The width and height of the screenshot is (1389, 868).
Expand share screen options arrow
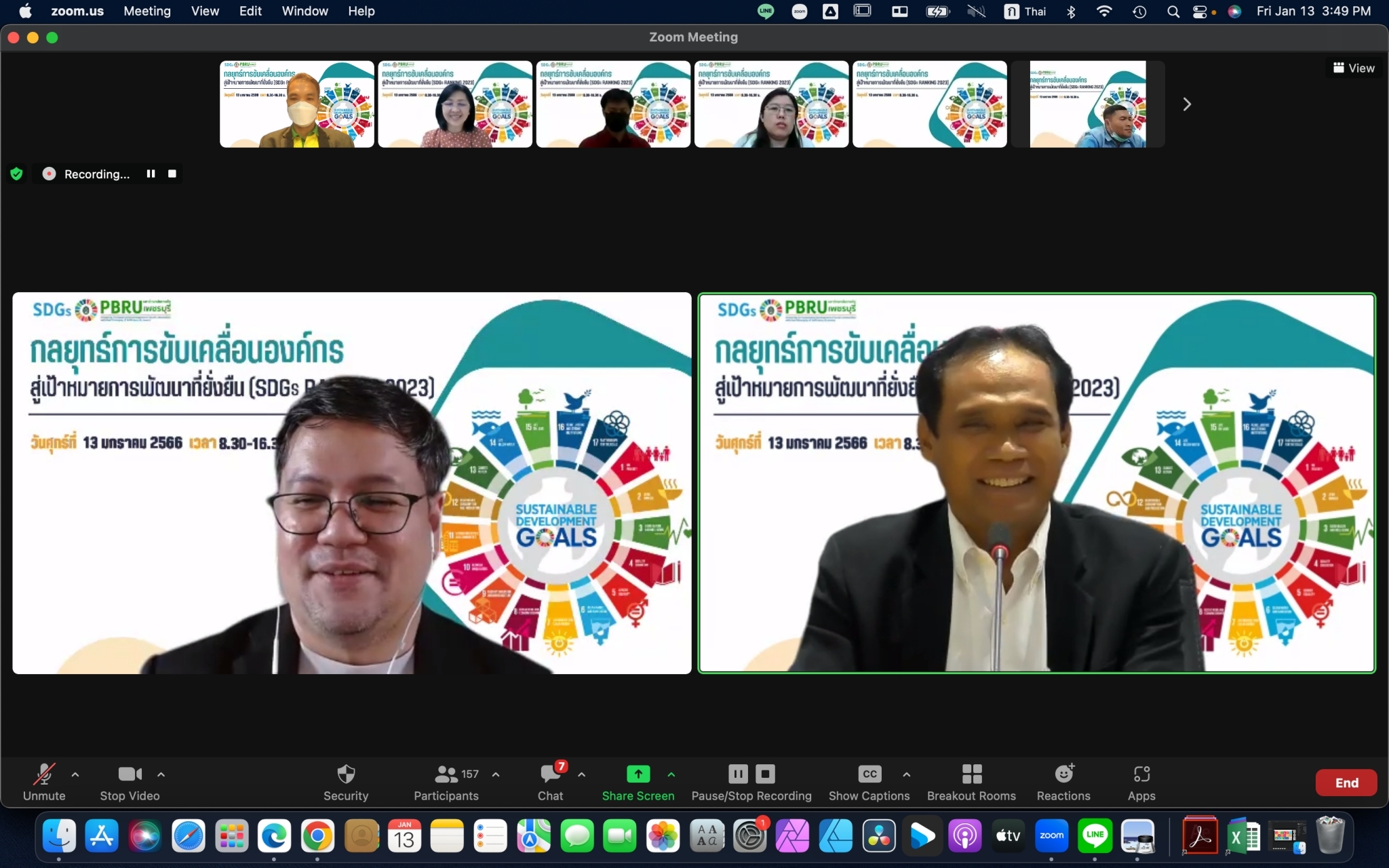click(x=671, y=774)
